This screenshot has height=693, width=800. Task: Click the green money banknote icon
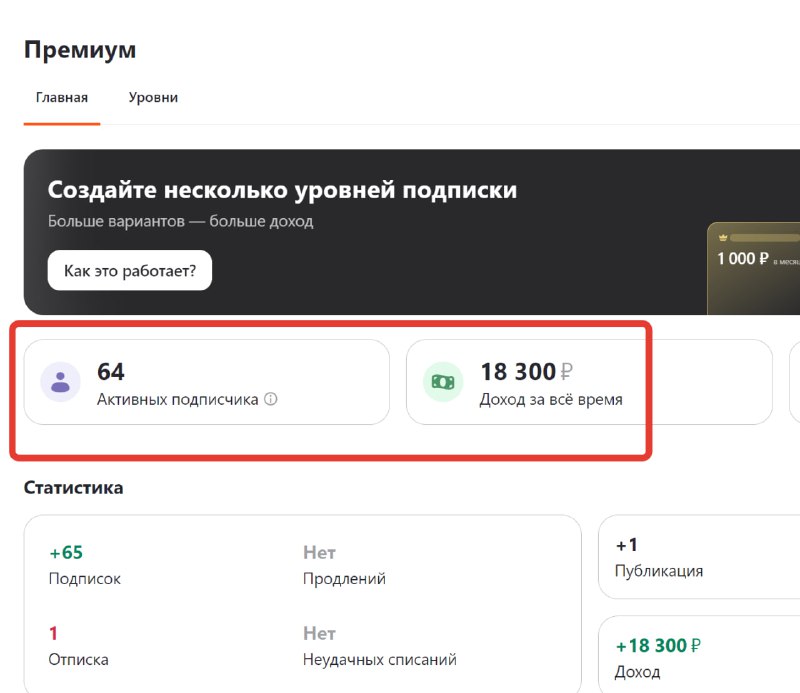pyautogui.click(x=443, y=382)
